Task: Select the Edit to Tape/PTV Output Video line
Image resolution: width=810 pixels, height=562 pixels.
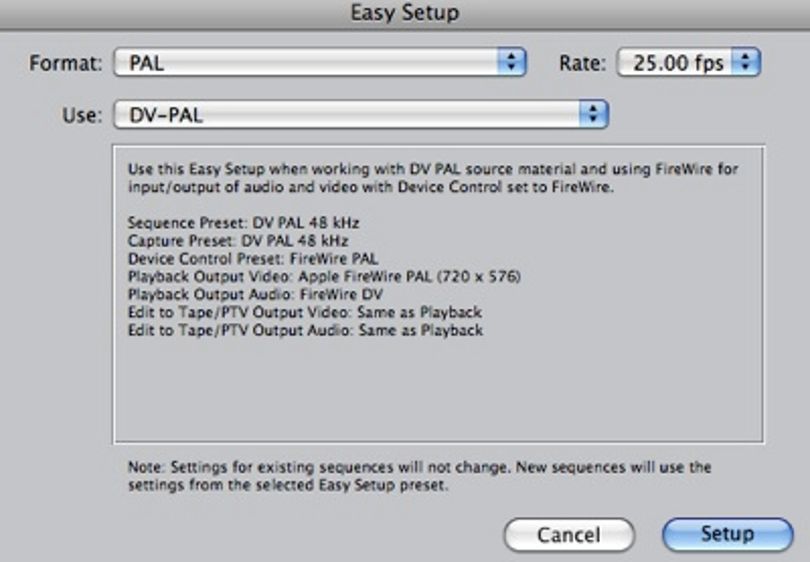Action: tap(305, 312)
